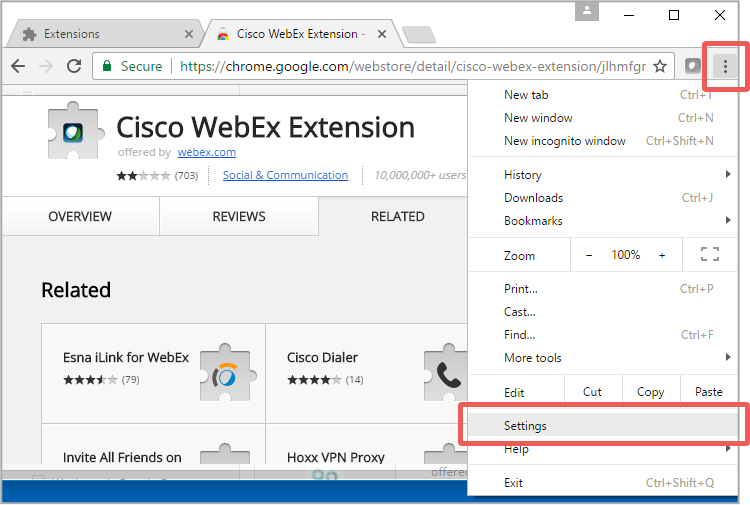Image resolution: width=750 pixels, height=505 pixels.
Task: Increase zoom with the plus button
Action: (662, 255)
